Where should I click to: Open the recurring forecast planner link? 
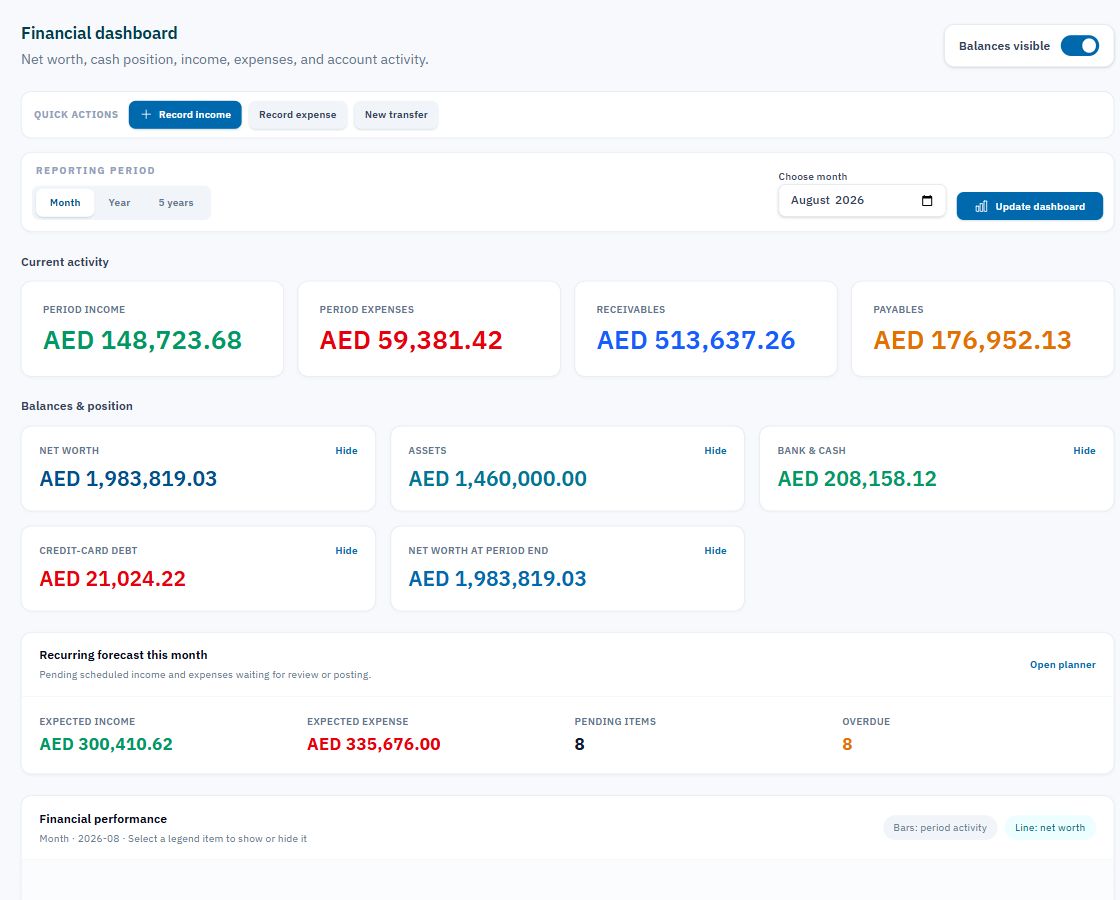click(1062, 665)
